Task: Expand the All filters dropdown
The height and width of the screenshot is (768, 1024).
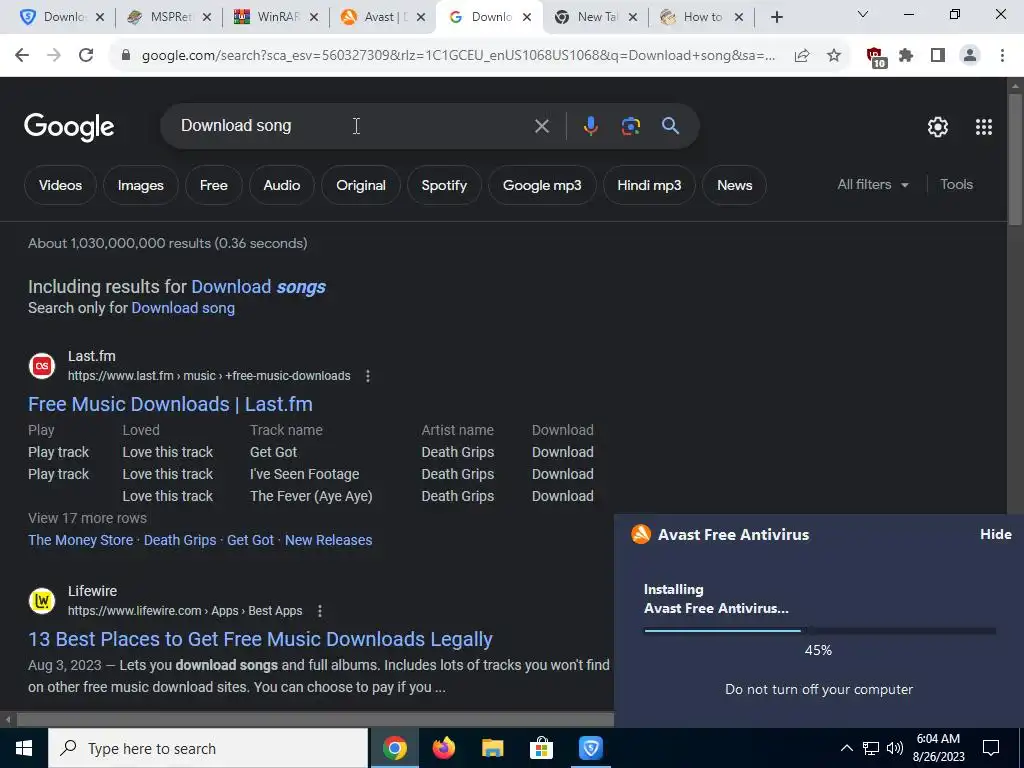Action: pyautogui.click(x=872, y=185)
